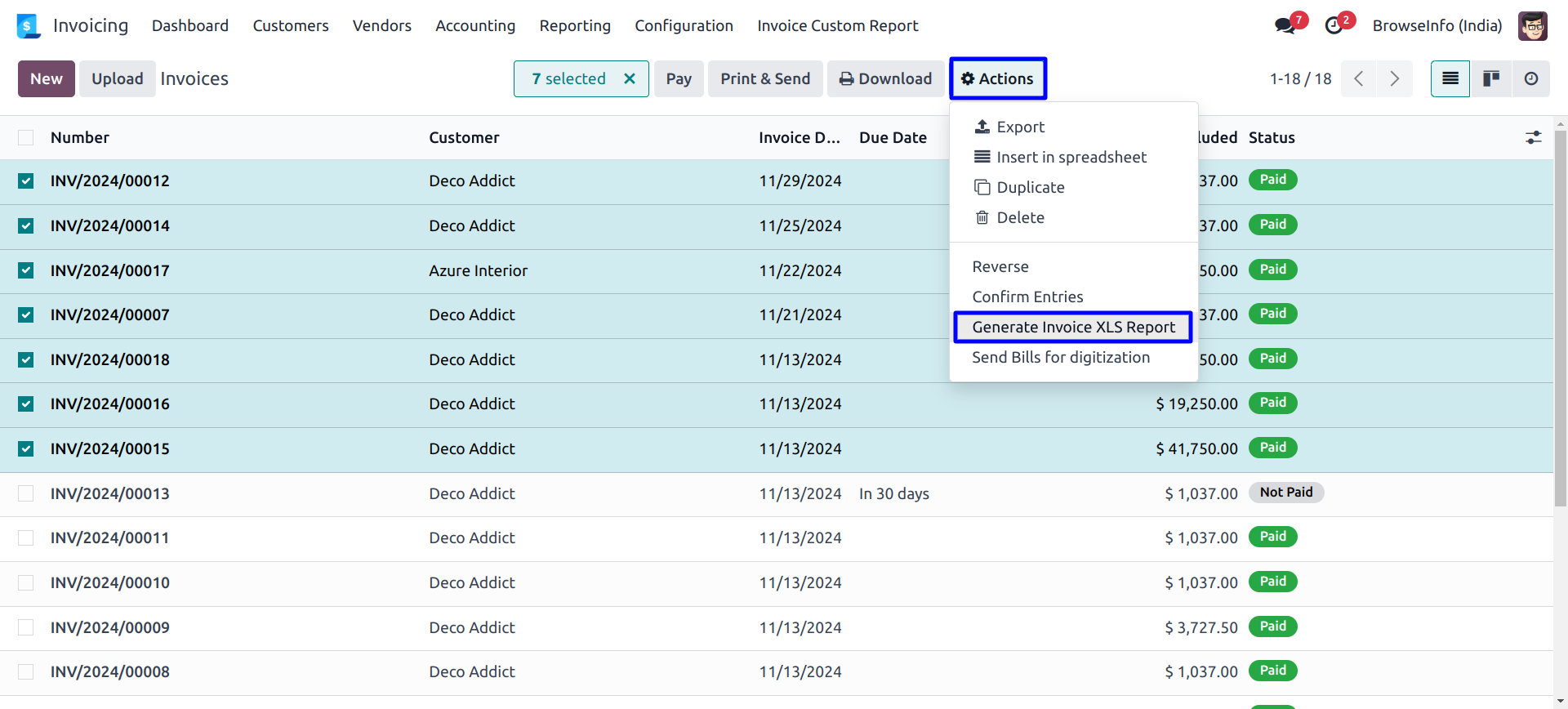The height and width of the screenshot is (709, 1568).
Task: Switch to kanban view icon
Action: coord(1491,79)
